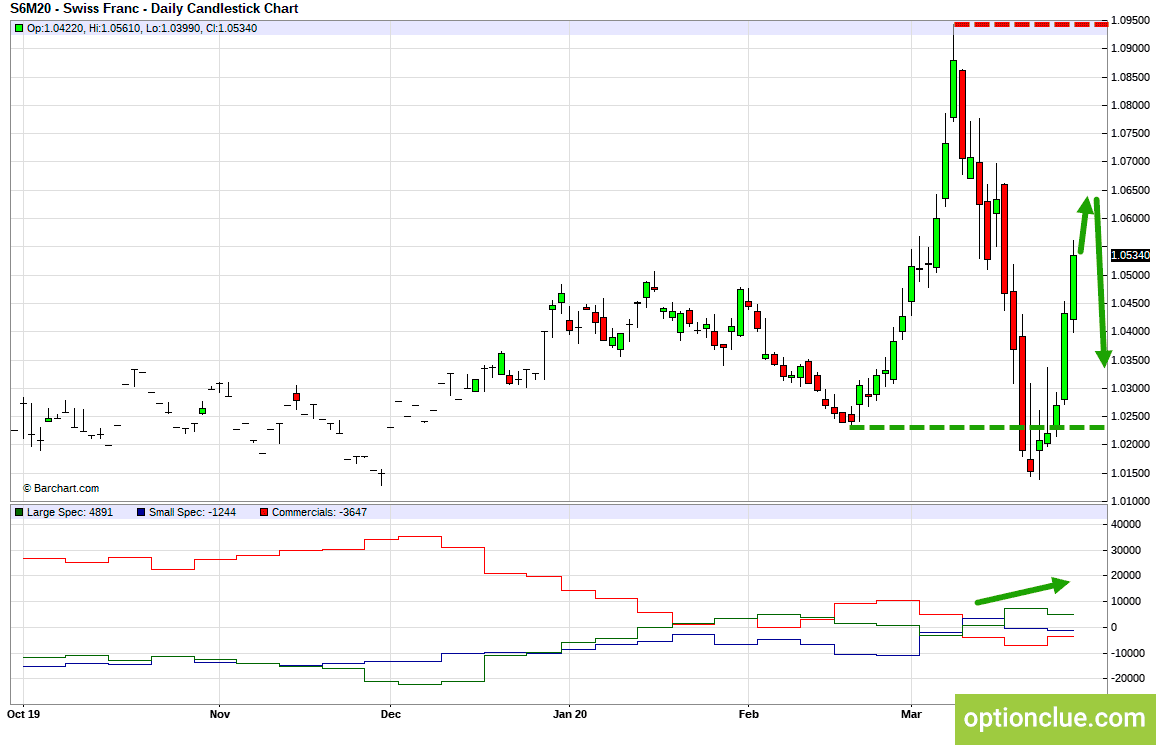Click the 'Large Spec: 4891' legend label
Image resolution: width=1156 pixels, height=745 pixels.
tap(70, 512)
